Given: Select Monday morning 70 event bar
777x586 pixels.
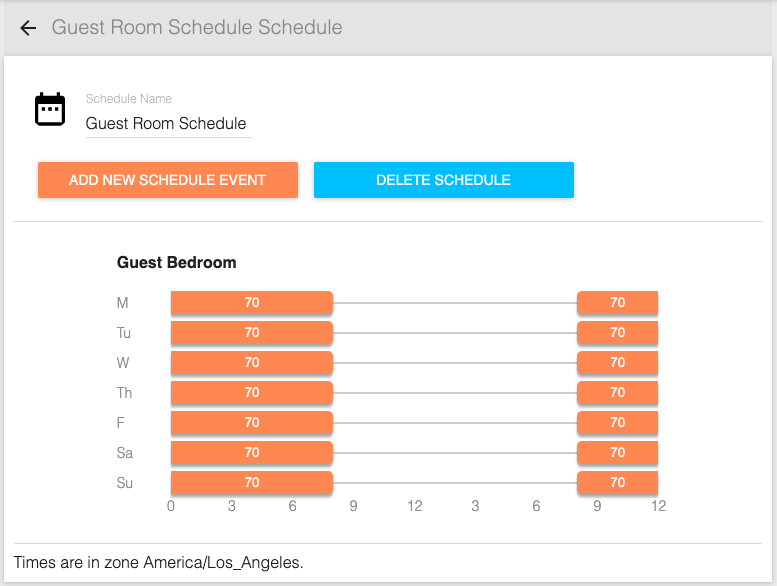Looking at the screenshot, I should [x=252, y=303].
